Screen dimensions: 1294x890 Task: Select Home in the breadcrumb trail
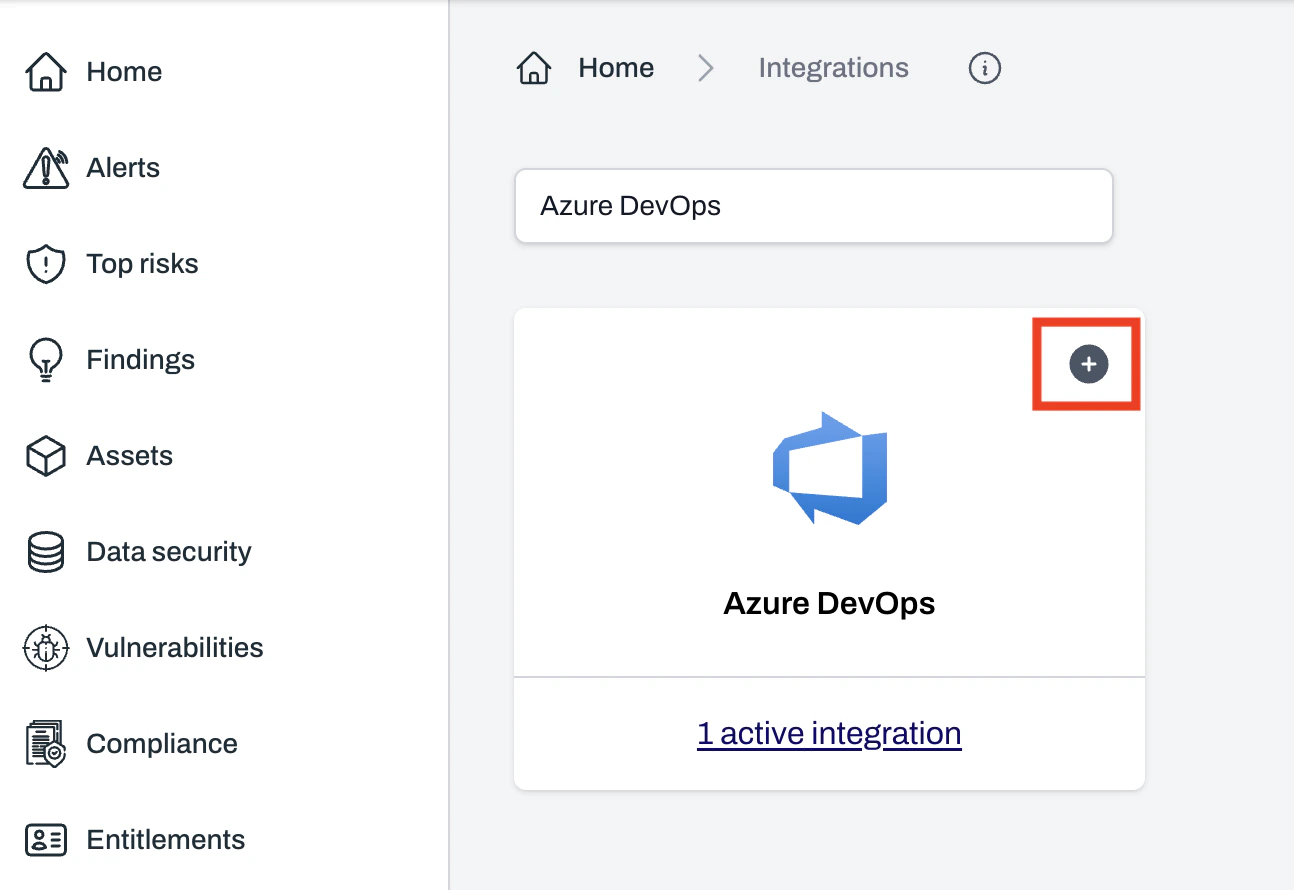615,67
